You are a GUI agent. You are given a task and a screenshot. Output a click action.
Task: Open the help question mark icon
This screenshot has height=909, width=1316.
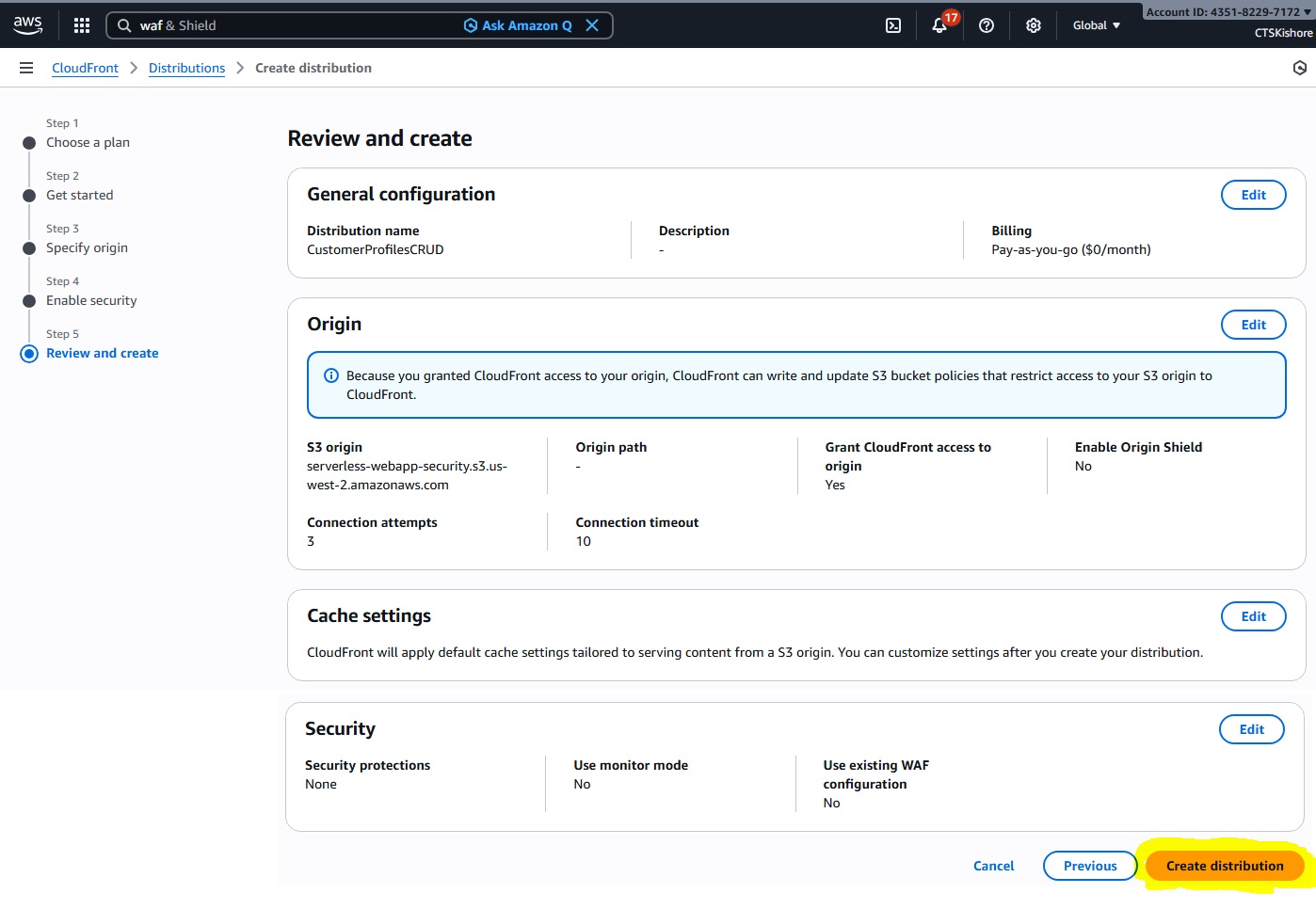click(x=987, y=25)
